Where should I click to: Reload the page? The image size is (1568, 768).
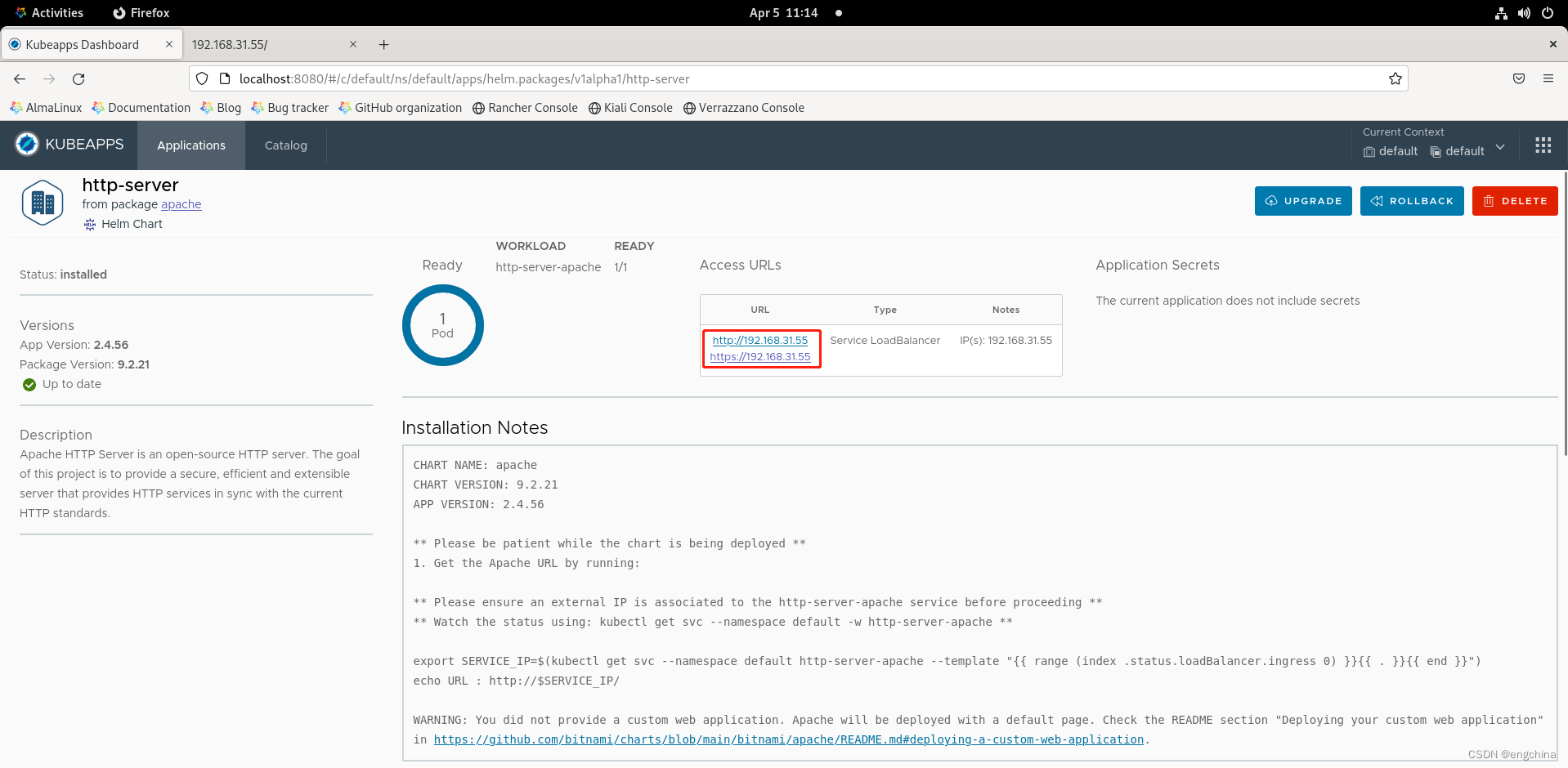pos(78,79)
